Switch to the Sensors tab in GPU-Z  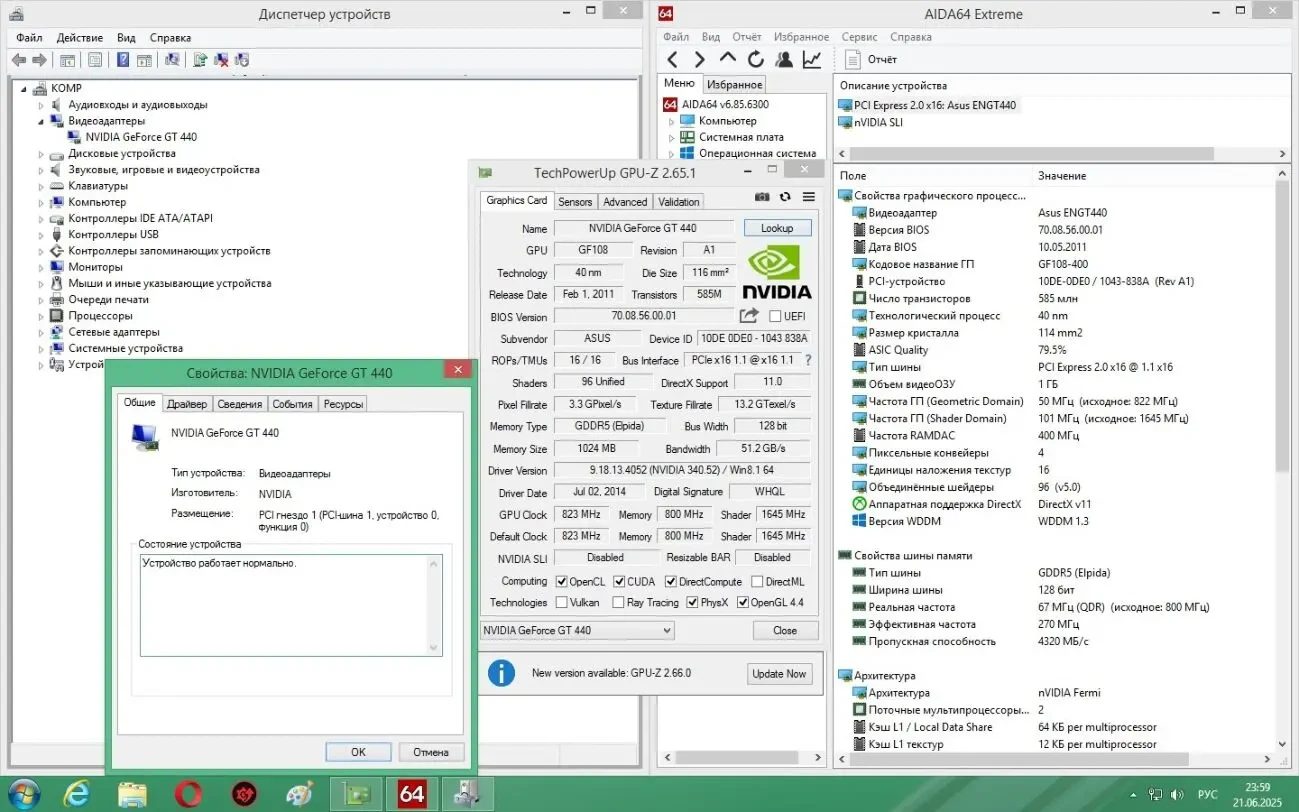coord(575,202)
